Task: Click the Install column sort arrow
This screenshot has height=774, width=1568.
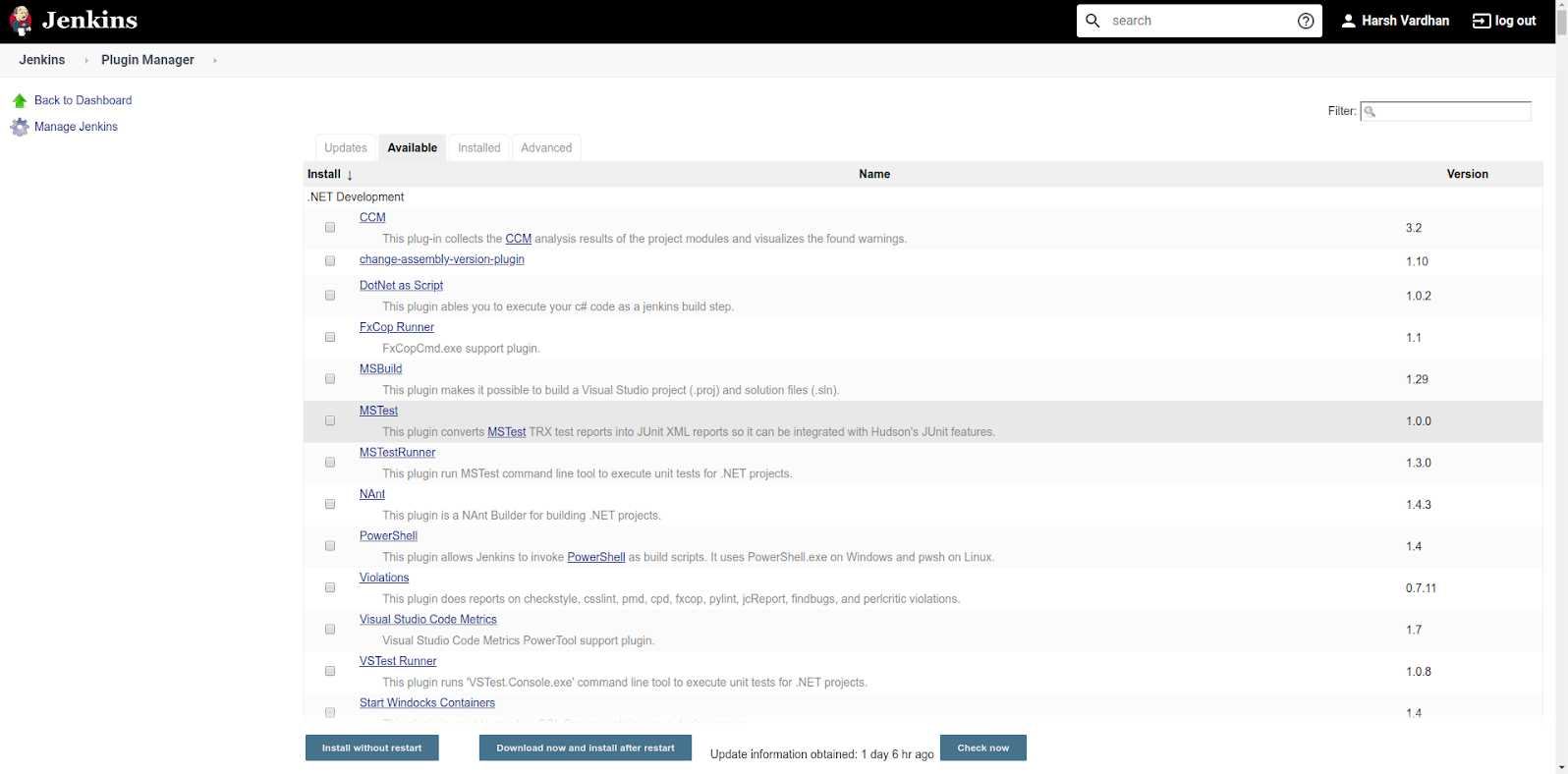Action: 350,175
